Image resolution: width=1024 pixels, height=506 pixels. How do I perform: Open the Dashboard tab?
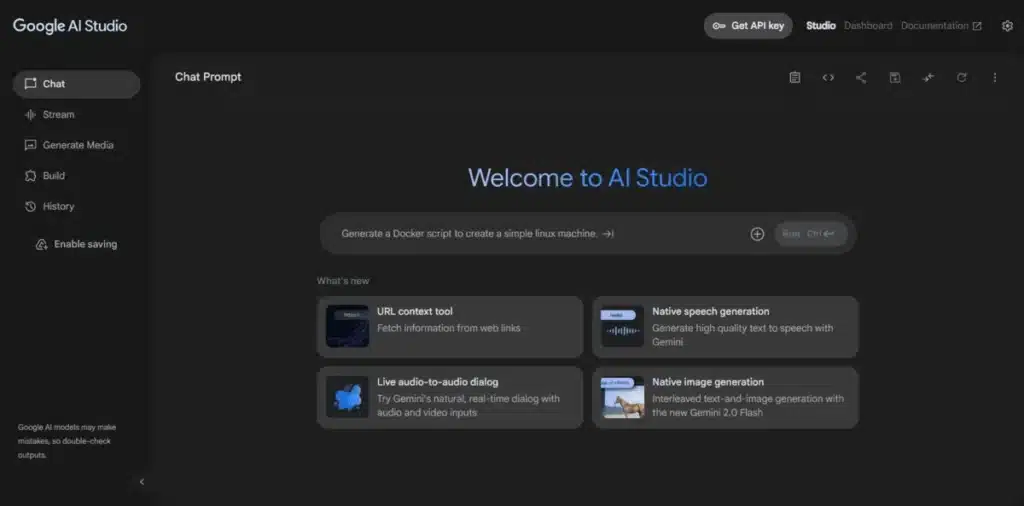pos(868,26)
